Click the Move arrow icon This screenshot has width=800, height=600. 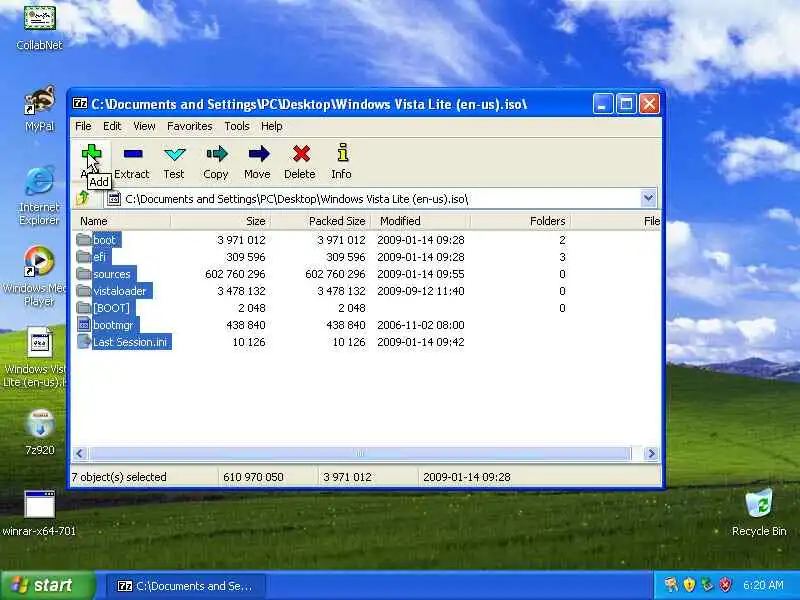259,153
